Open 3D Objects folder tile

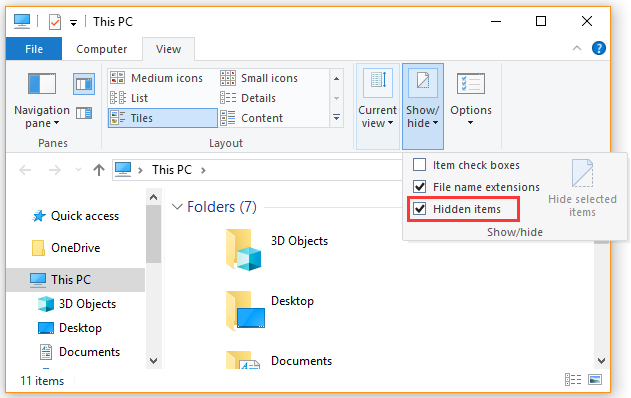(278, 250)
